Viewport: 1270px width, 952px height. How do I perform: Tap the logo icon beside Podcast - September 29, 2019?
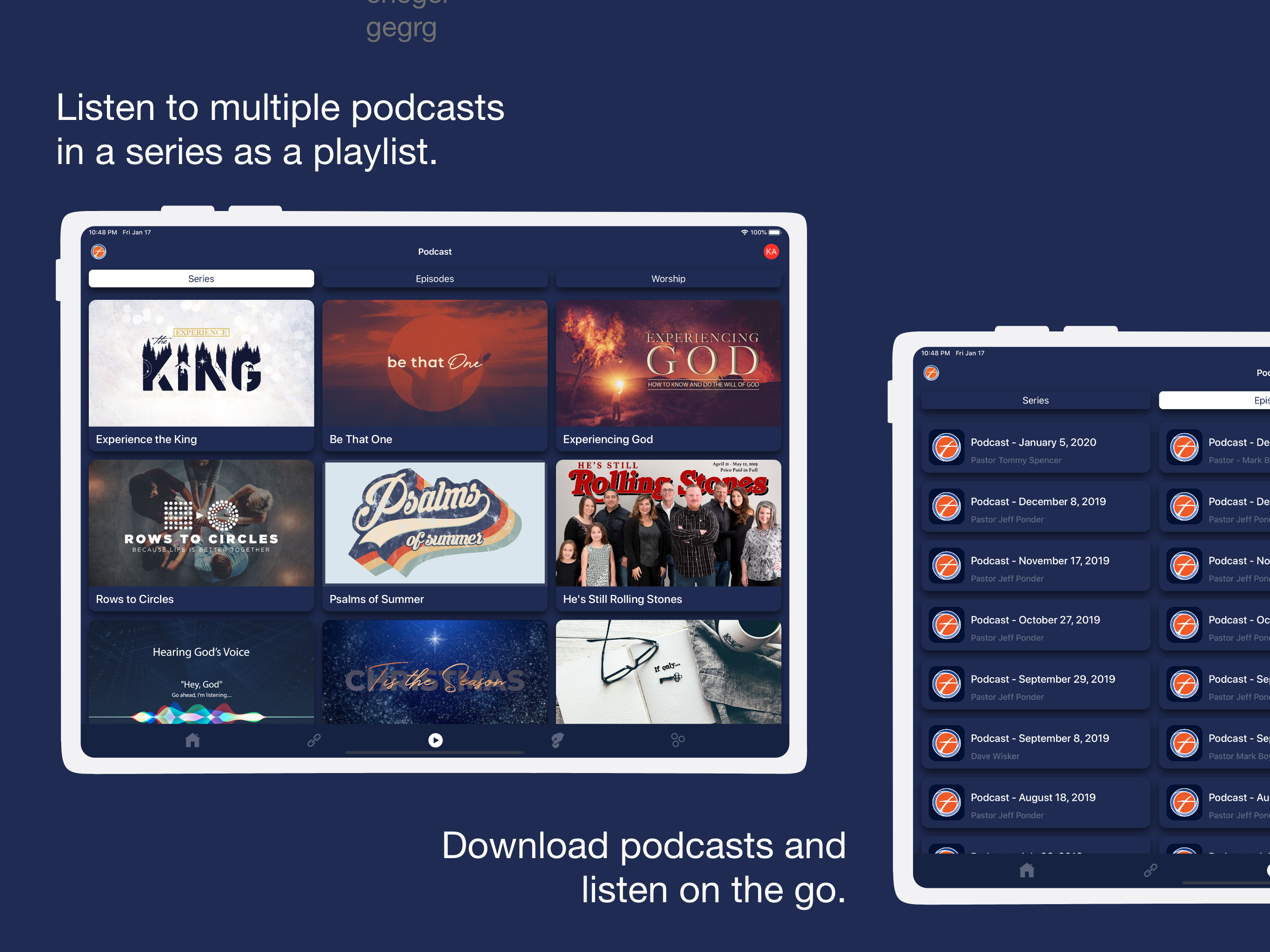946,684
